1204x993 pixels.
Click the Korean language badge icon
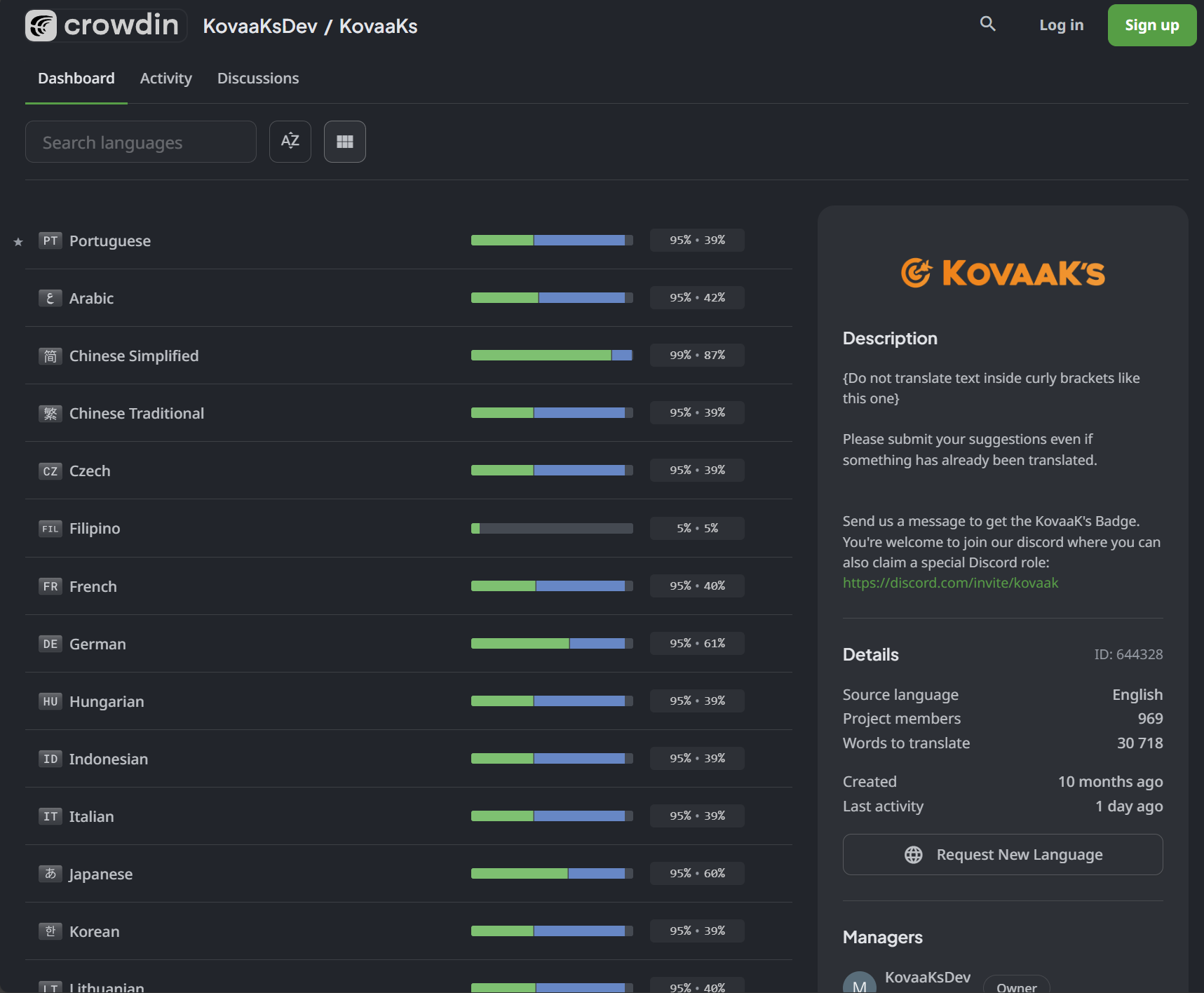coord(50,931)
